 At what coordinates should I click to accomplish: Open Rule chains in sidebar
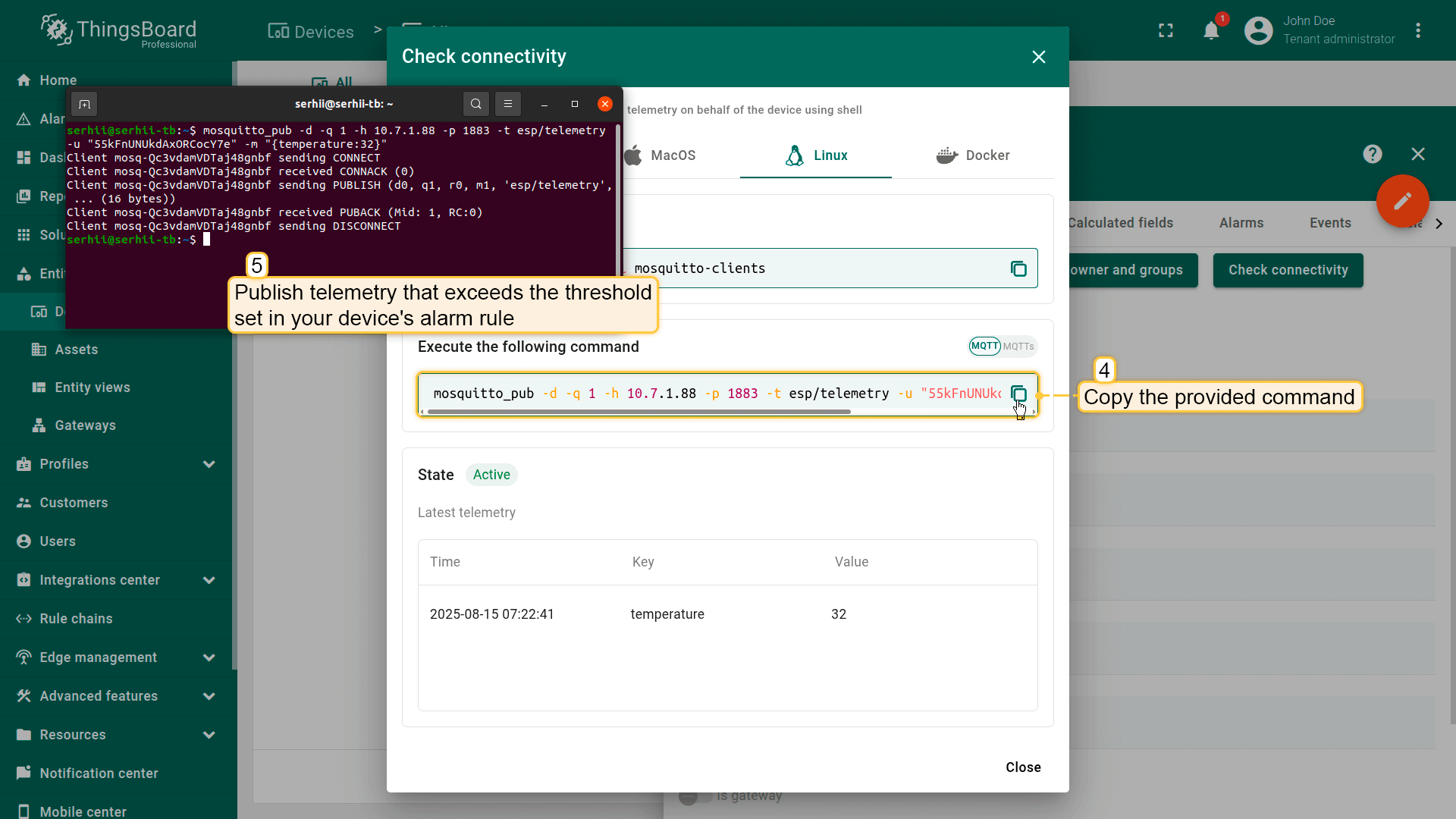(76, 619)
